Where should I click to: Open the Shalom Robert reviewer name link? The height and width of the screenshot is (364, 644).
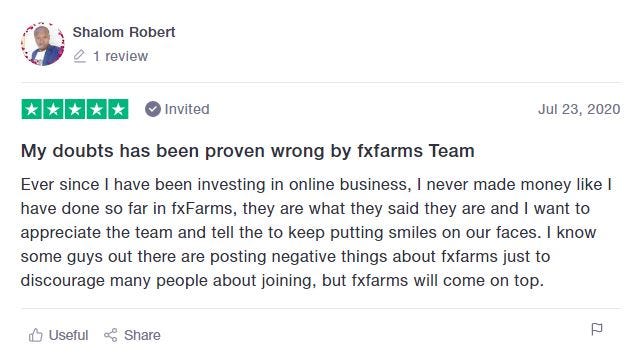[124, 32]
